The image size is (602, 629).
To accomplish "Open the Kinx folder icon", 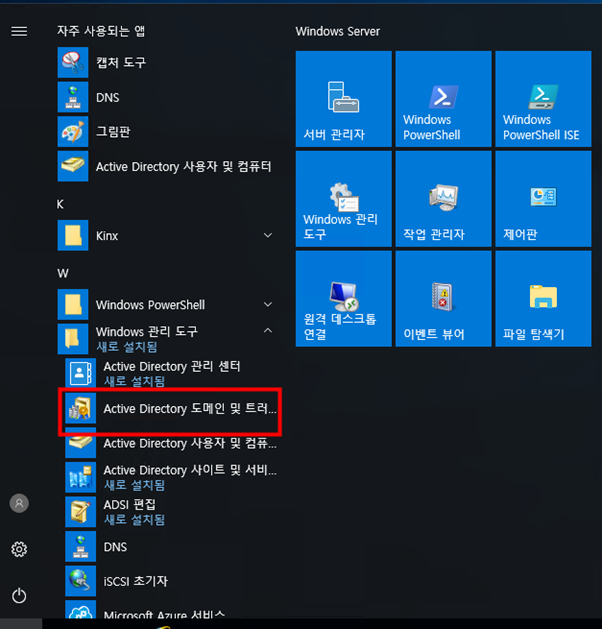I will [x=73, y=235].
